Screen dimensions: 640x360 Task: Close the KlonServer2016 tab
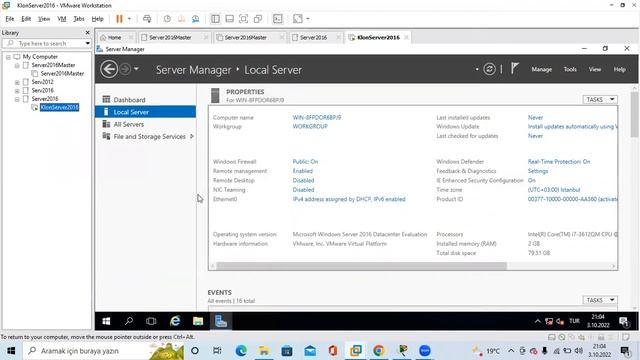[406, 38]
